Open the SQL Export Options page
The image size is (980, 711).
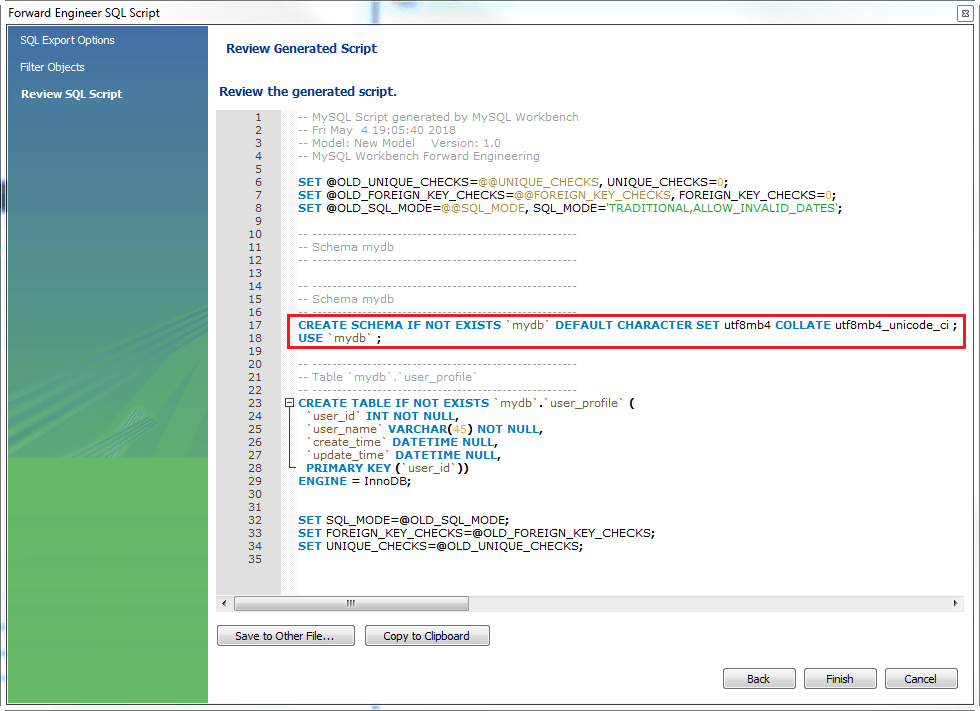tap(66, 40)
